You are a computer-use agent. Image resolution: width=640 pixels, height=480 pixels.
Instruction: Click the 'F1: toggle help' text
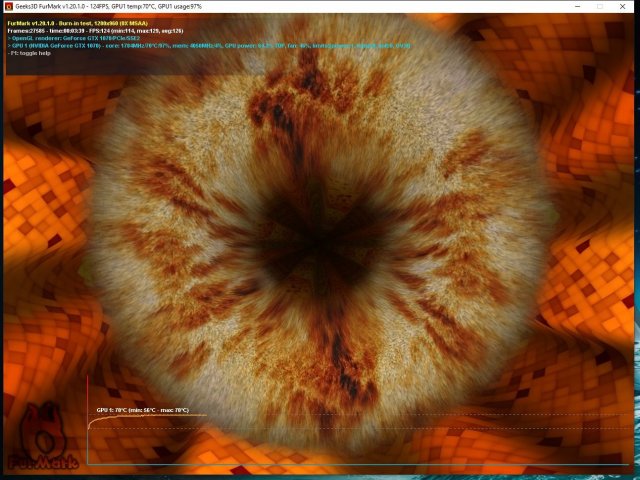pyautogui.click(x=29, y=53)
